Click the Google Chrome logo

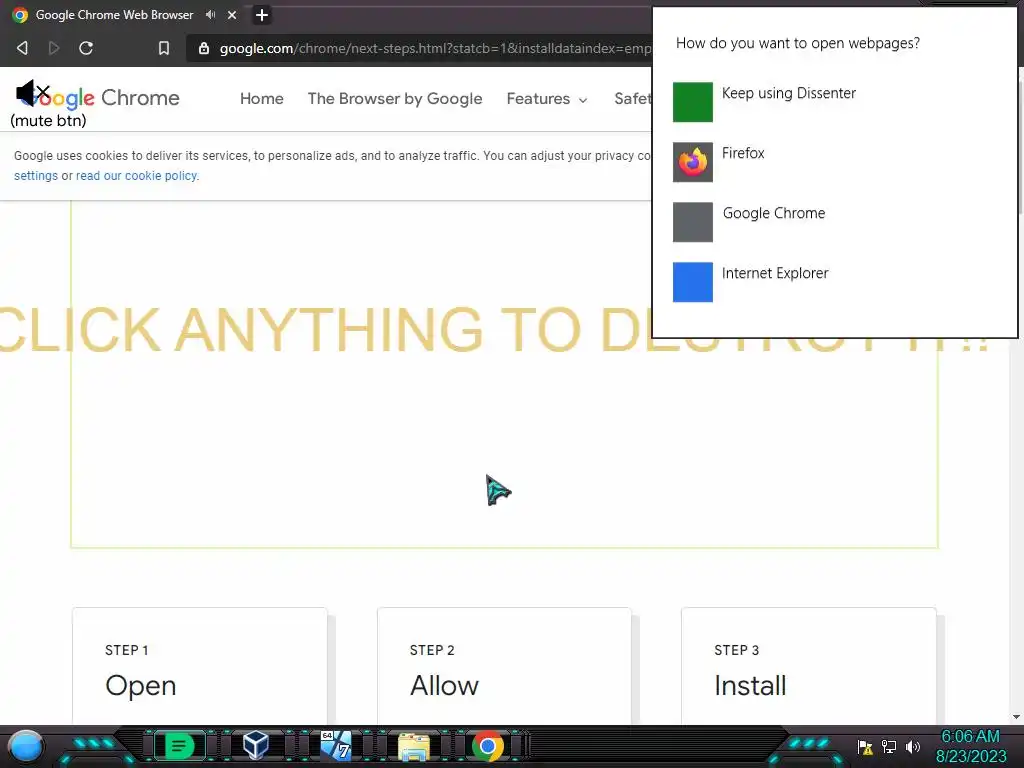click(98, 98)
